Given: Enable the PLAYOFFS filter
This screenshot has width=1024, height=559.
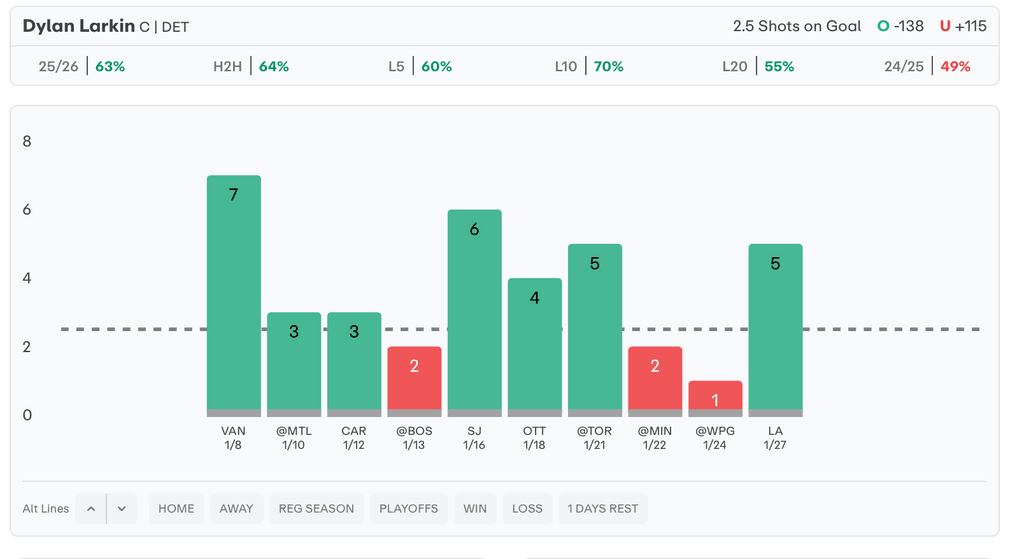Looking at the screenshot, I should coord(408,509).
